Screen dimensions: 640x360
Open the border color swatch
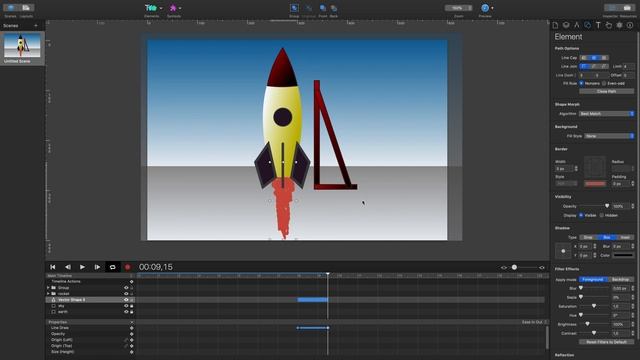(596, 184)
